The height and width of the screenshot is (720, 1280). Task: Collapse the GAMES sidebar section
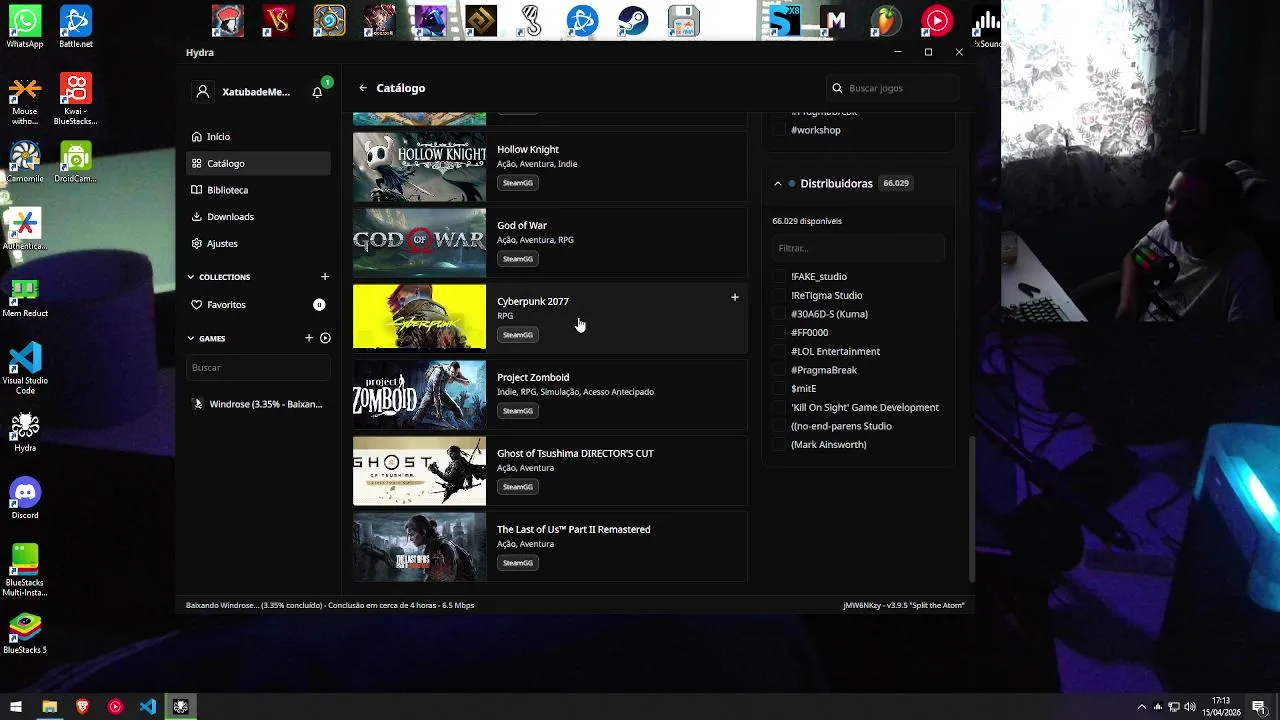[191, 338]
